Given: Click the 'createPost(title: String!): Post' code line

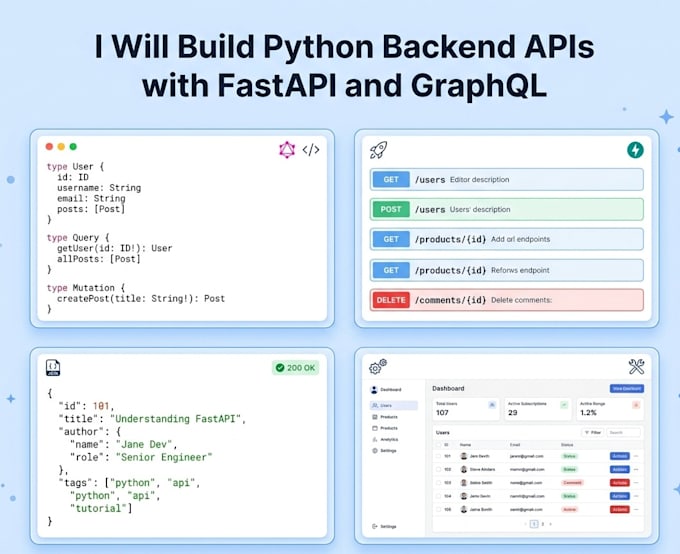Looking at the screenshot, I should click(141, 299).
